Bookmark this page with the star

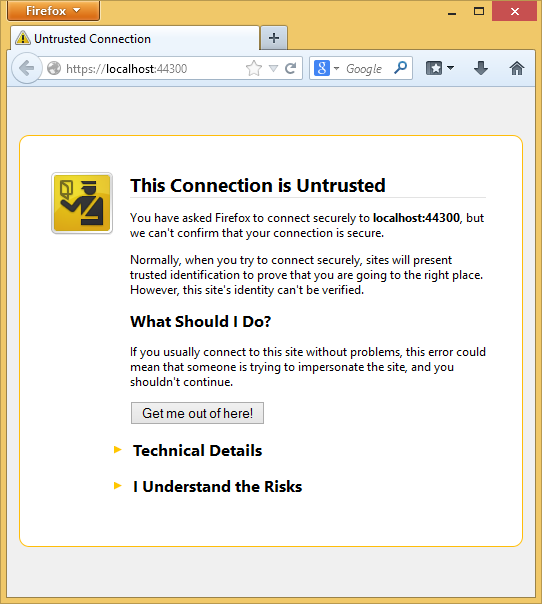[x=253, y=68]
